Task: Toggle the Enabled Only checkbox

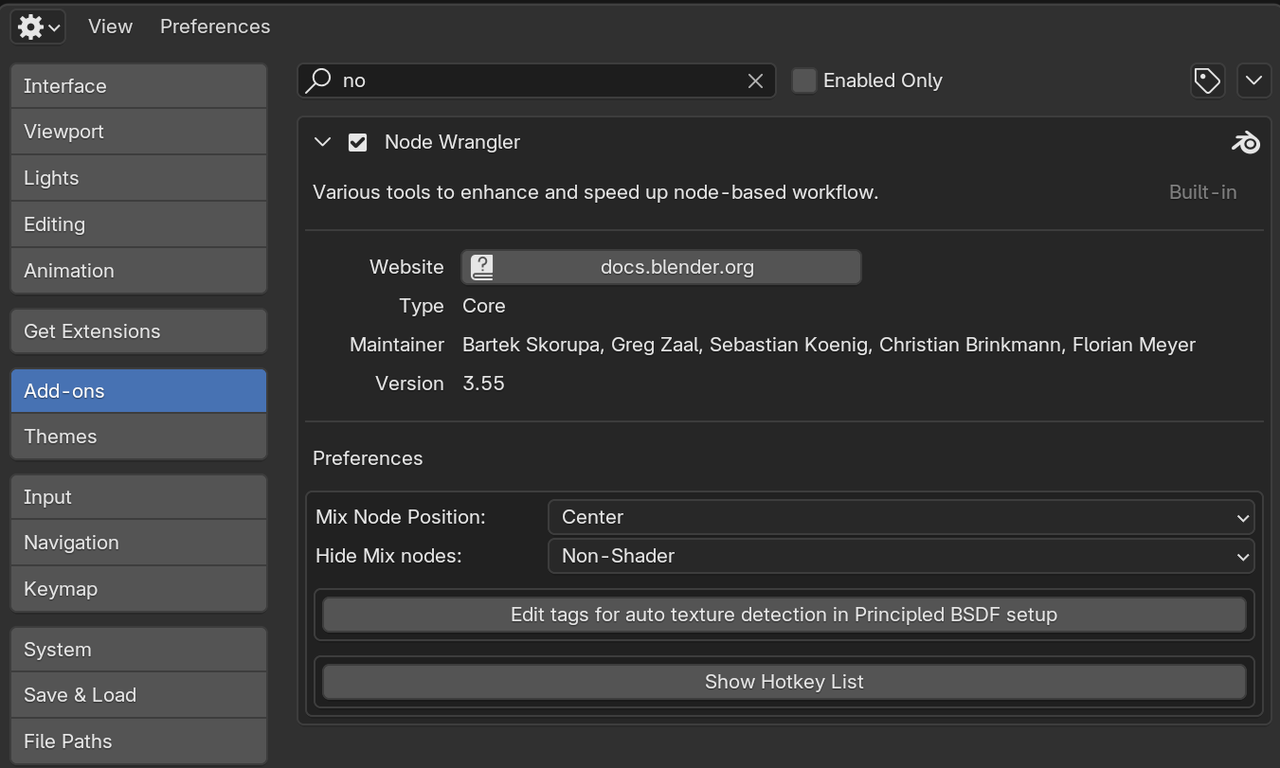Action: [804, 81]
